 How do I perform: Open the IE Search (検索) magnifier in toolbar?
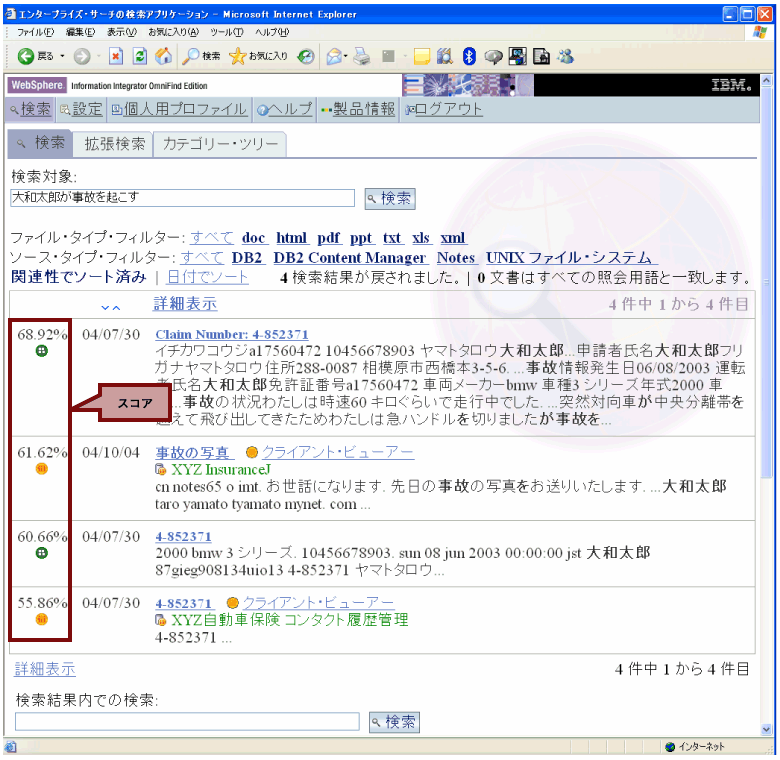pyautogui.click(x=200, y=56)
